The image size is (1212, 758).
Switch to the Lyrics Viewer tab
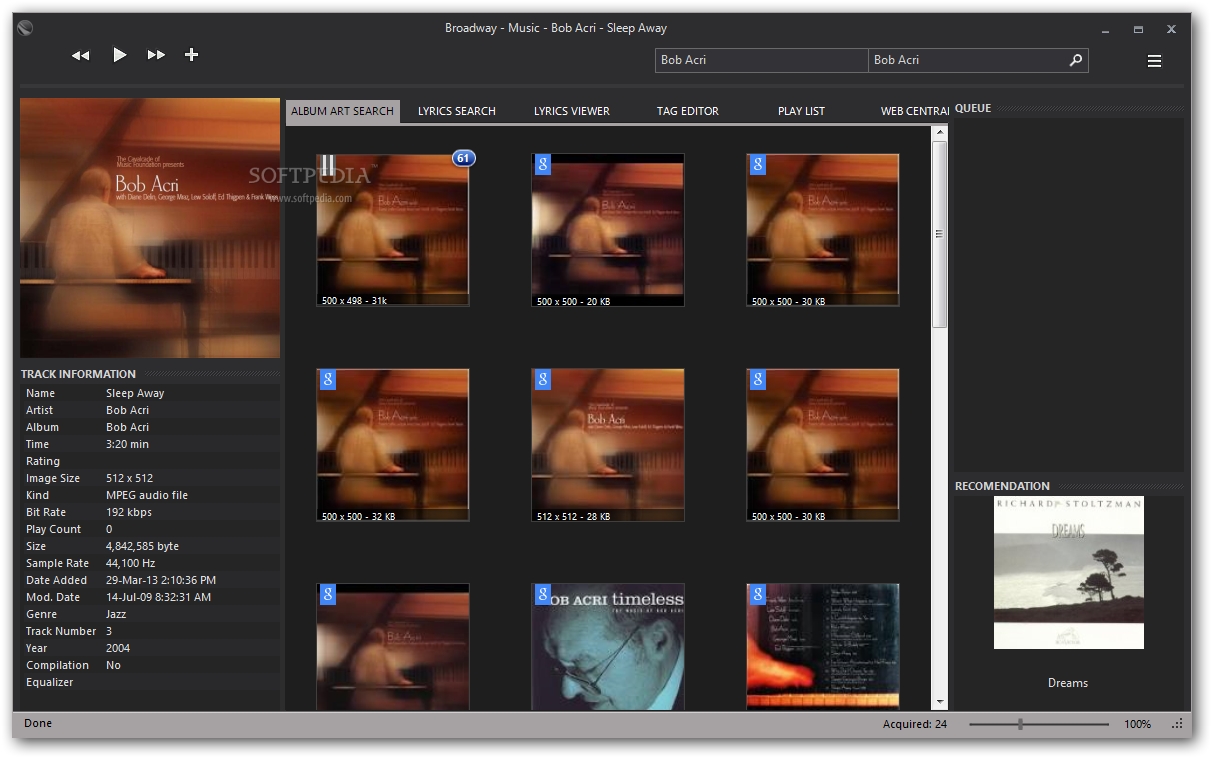pos(572,111)
